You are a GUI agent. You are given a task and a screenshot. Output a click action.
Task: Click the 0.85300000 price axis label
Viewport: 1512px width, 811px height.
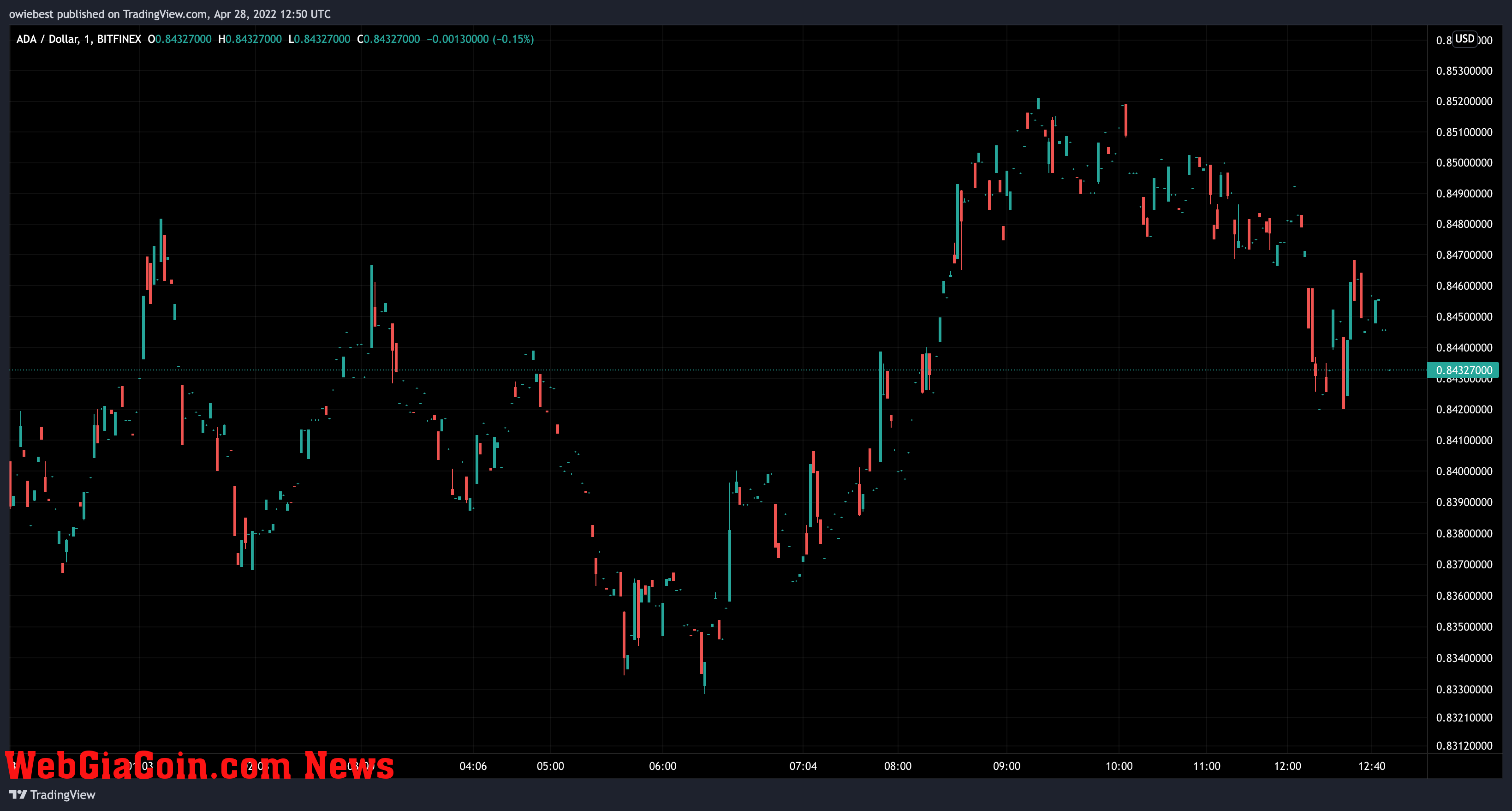point(1464,71)
